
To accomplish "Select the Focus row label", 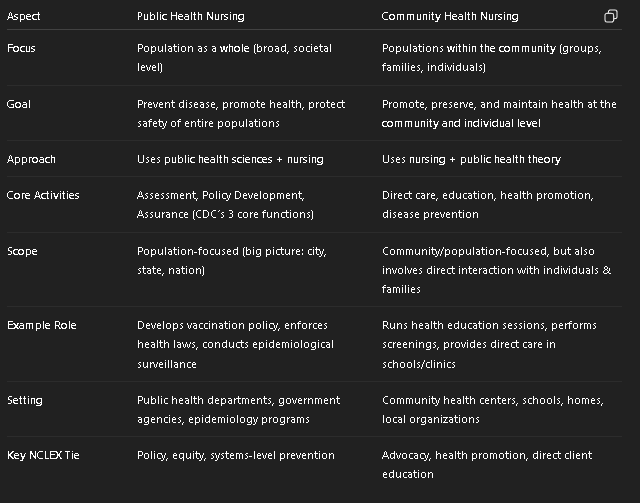I will [x=21, y=48].
